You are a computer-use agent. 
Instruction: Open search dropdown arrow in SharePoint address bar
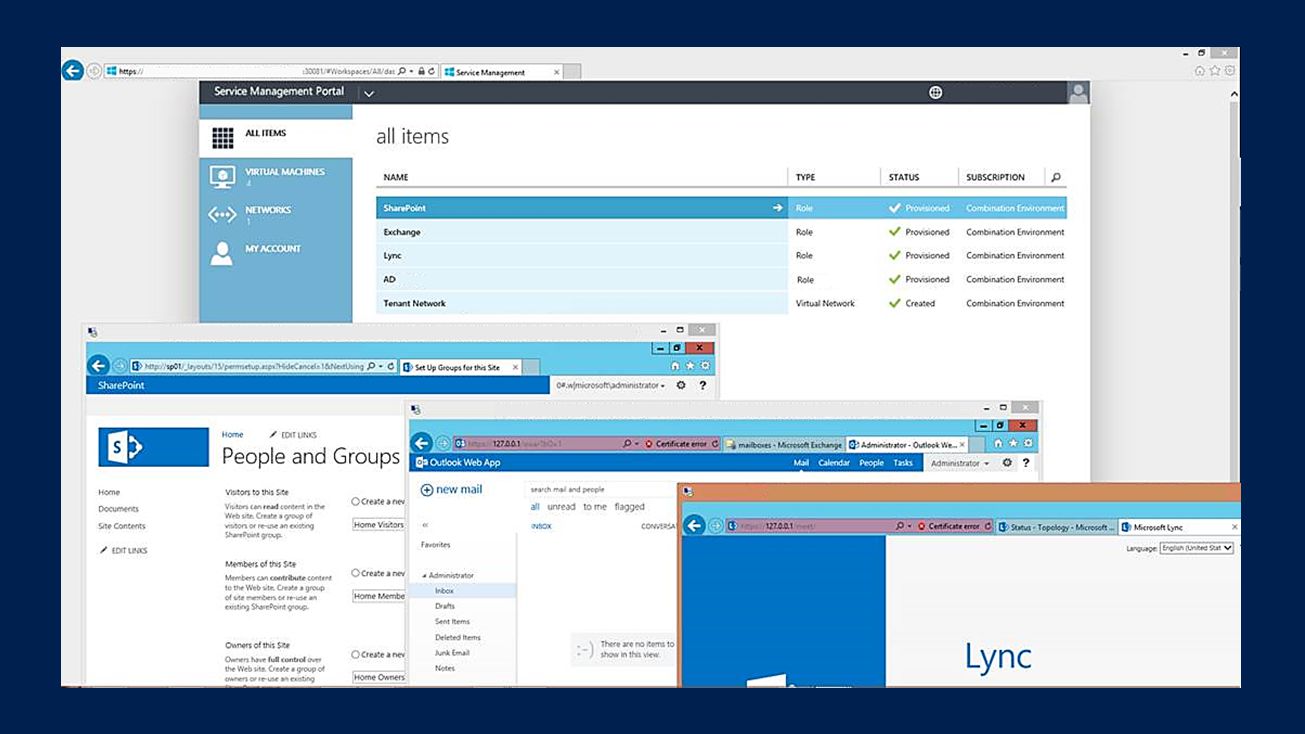(380, 367)
